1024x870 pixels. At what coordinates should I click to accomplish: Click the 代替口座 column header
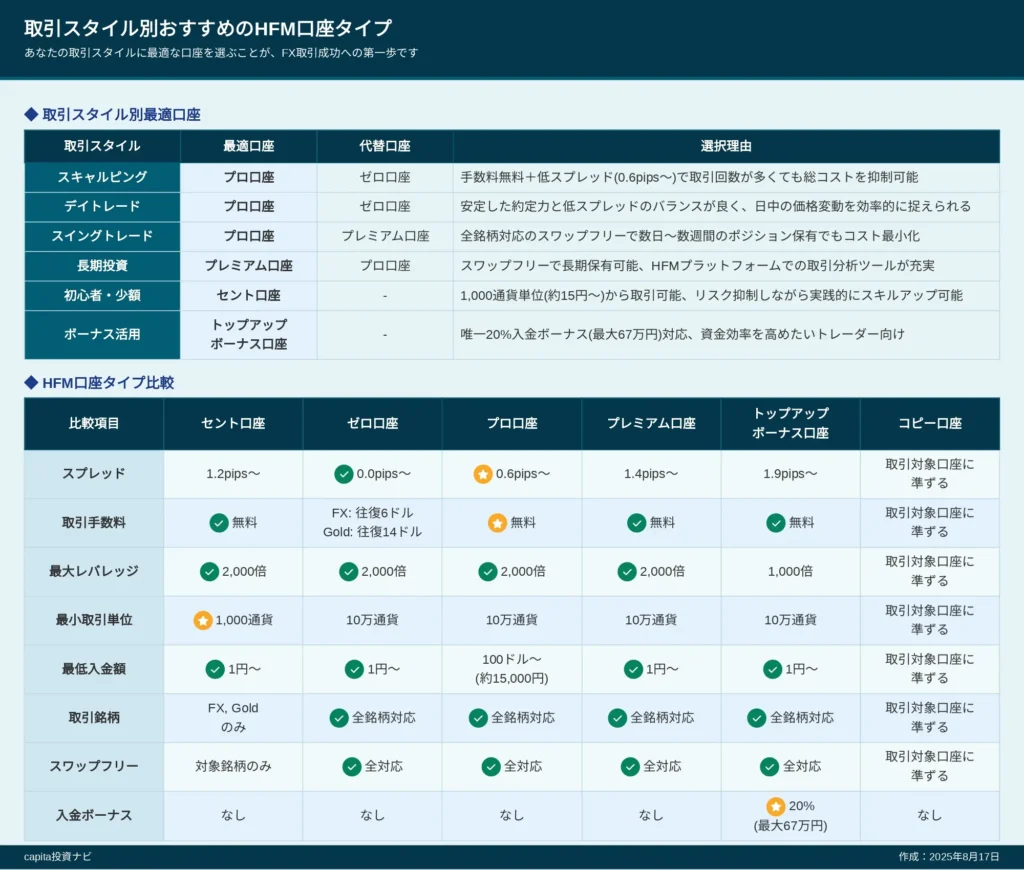pos(385,146)
